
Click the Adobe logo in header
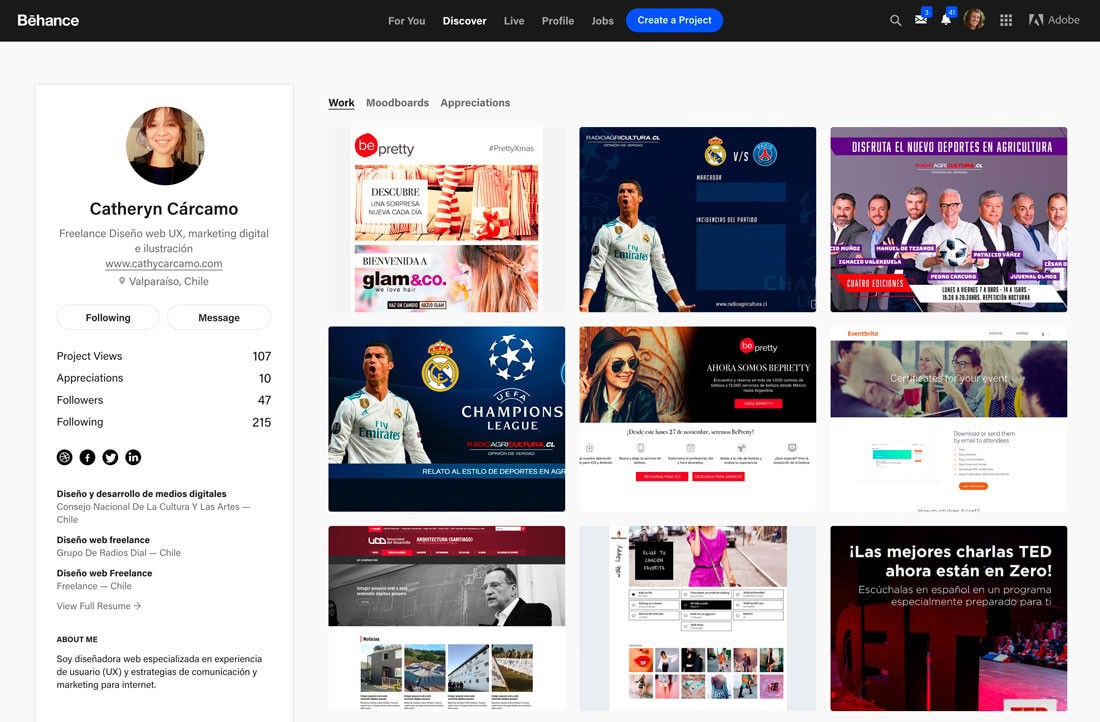(1054, 20)
